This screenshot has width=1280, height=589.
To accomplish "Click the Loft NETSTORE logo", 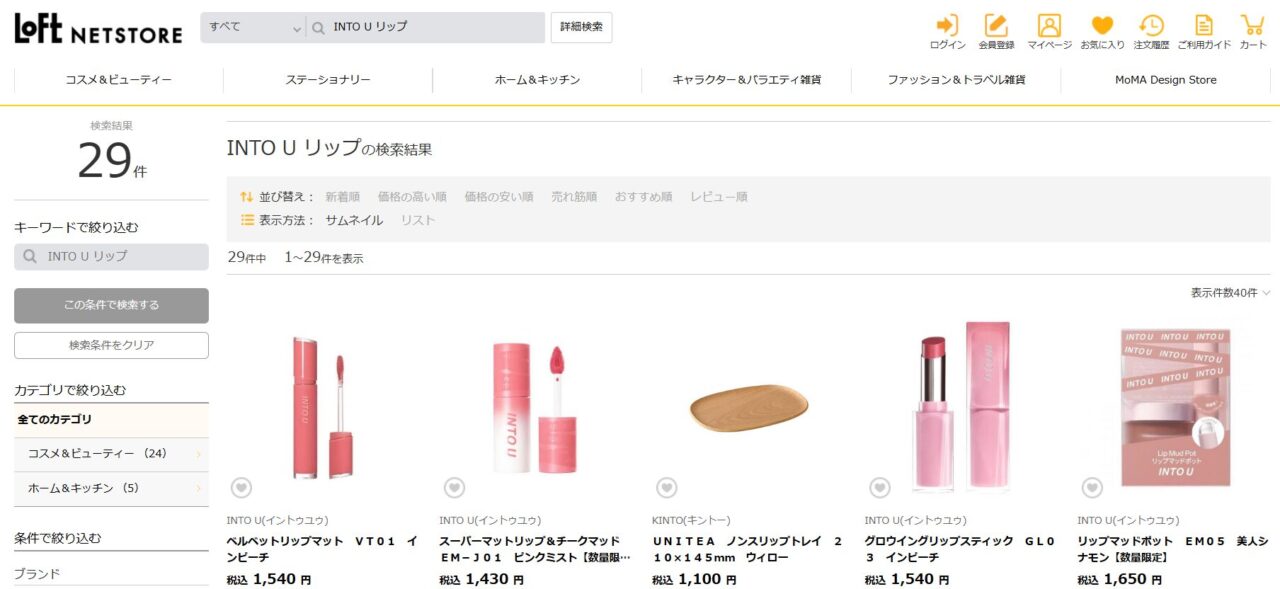I will (x=98, y=28).
